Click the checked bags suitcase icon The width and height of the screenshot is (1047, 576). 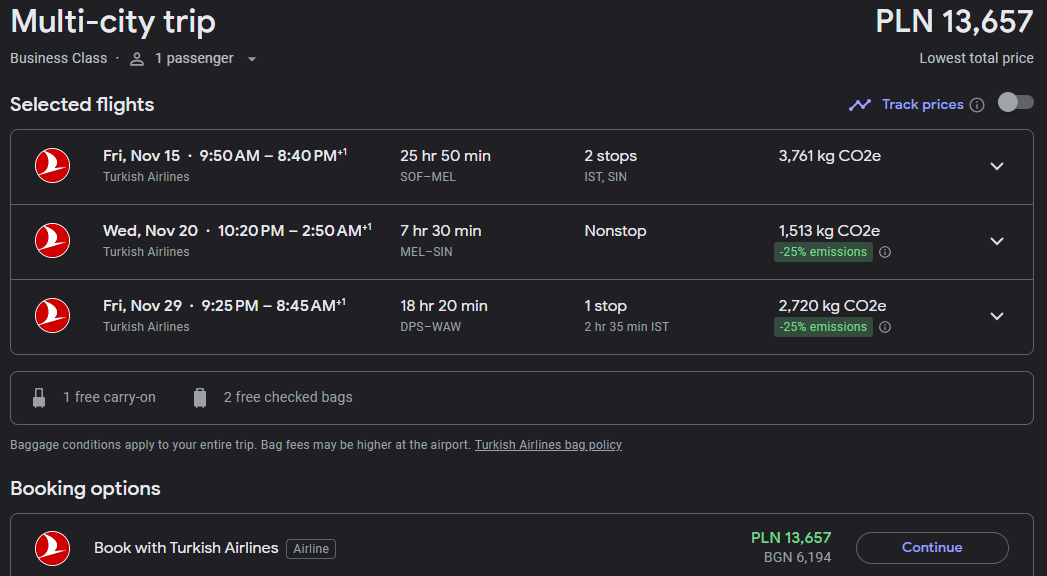coord(200,398)
